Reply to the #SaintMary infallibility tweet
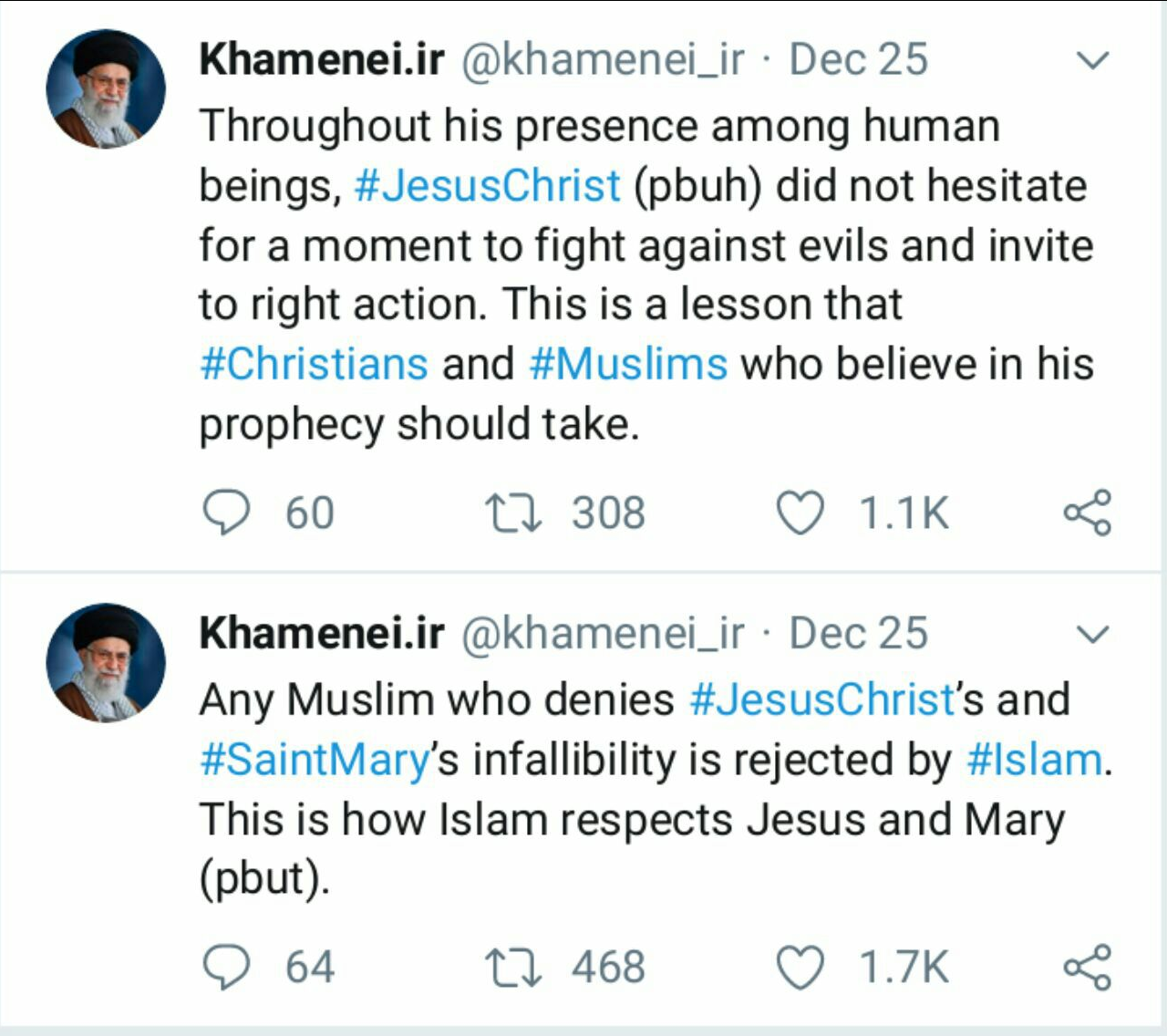Viewport: 1167px width, 1036px height. coord(225,967)
